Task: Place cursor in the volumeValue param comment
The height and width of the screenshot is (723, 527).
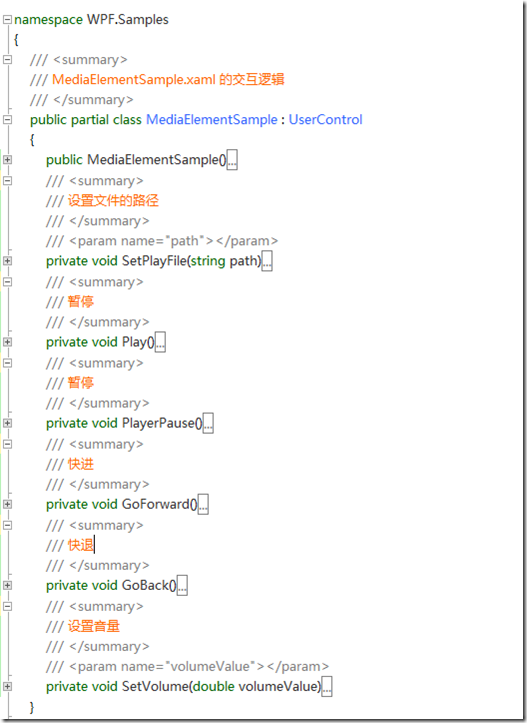Action: [x=187, y=667]
